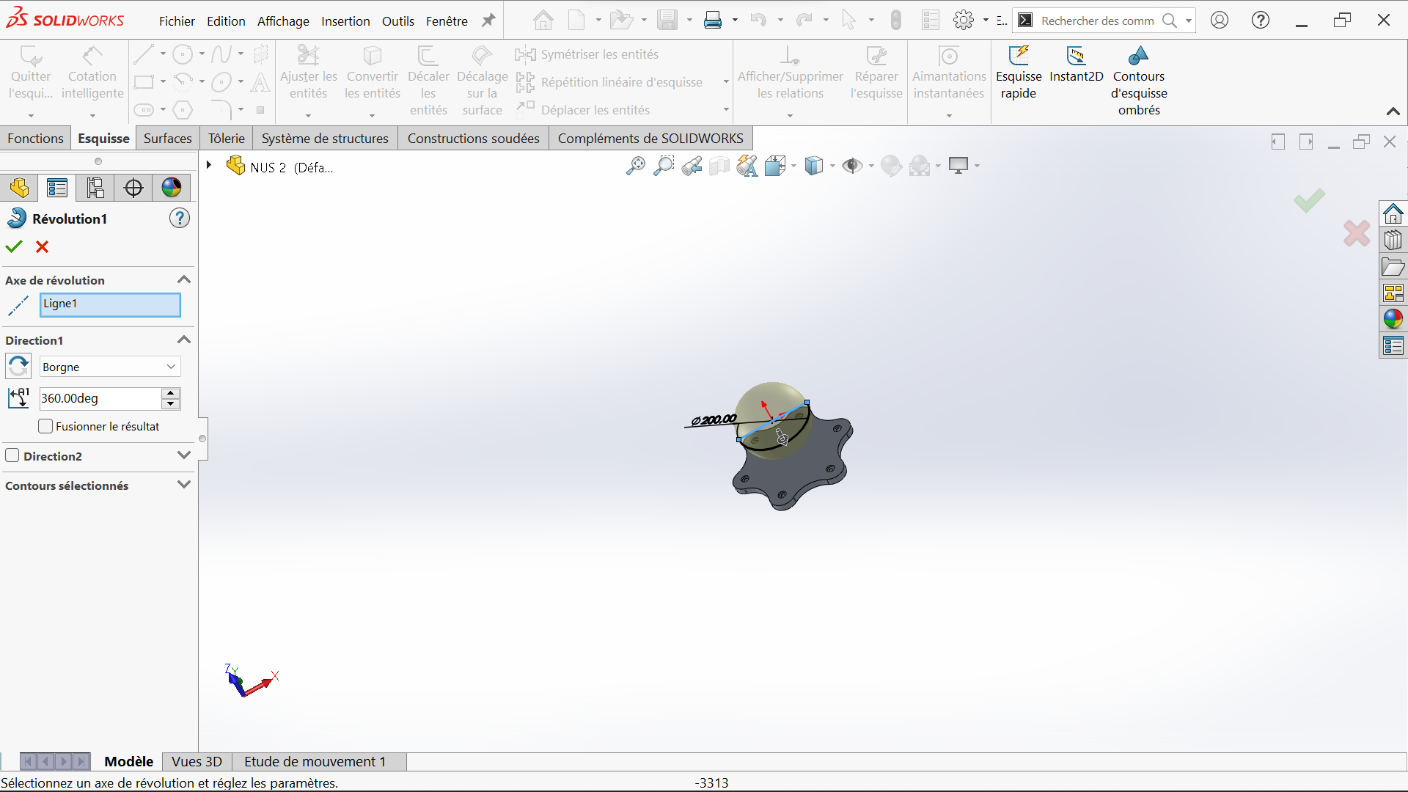Enable the Direction2 checkbox
Viewport: 1408px width, 792px height.
(x=12, y=456)
